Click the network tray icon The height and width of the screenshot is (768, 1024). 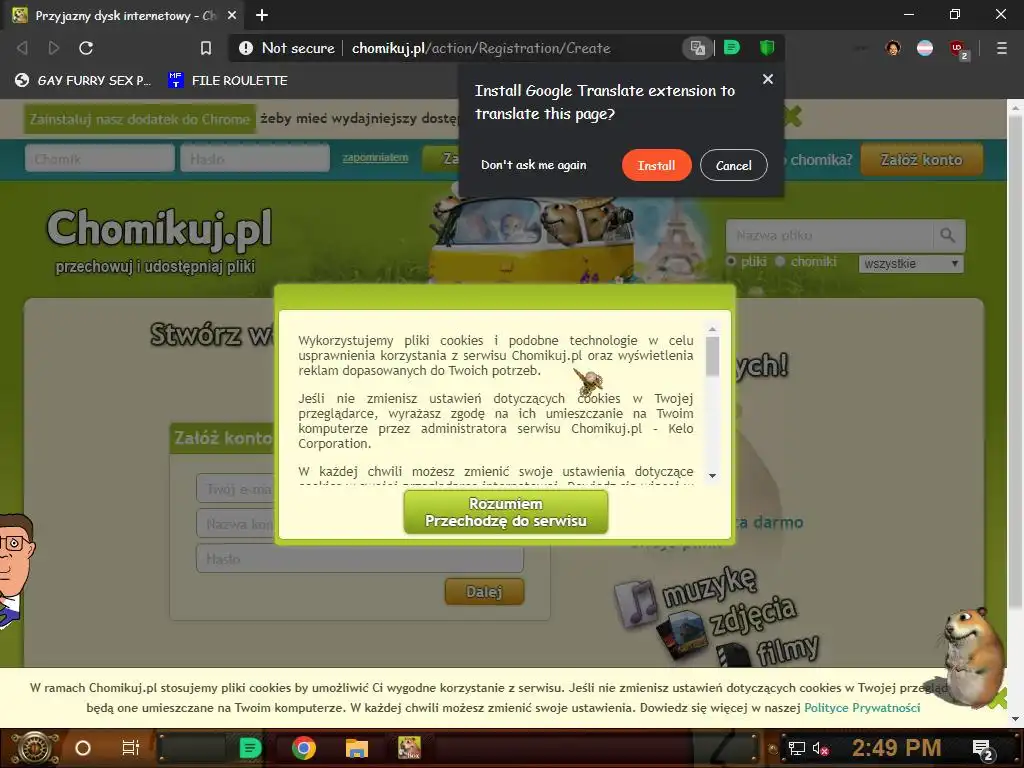pyautogui.click(x=797, y=748)
